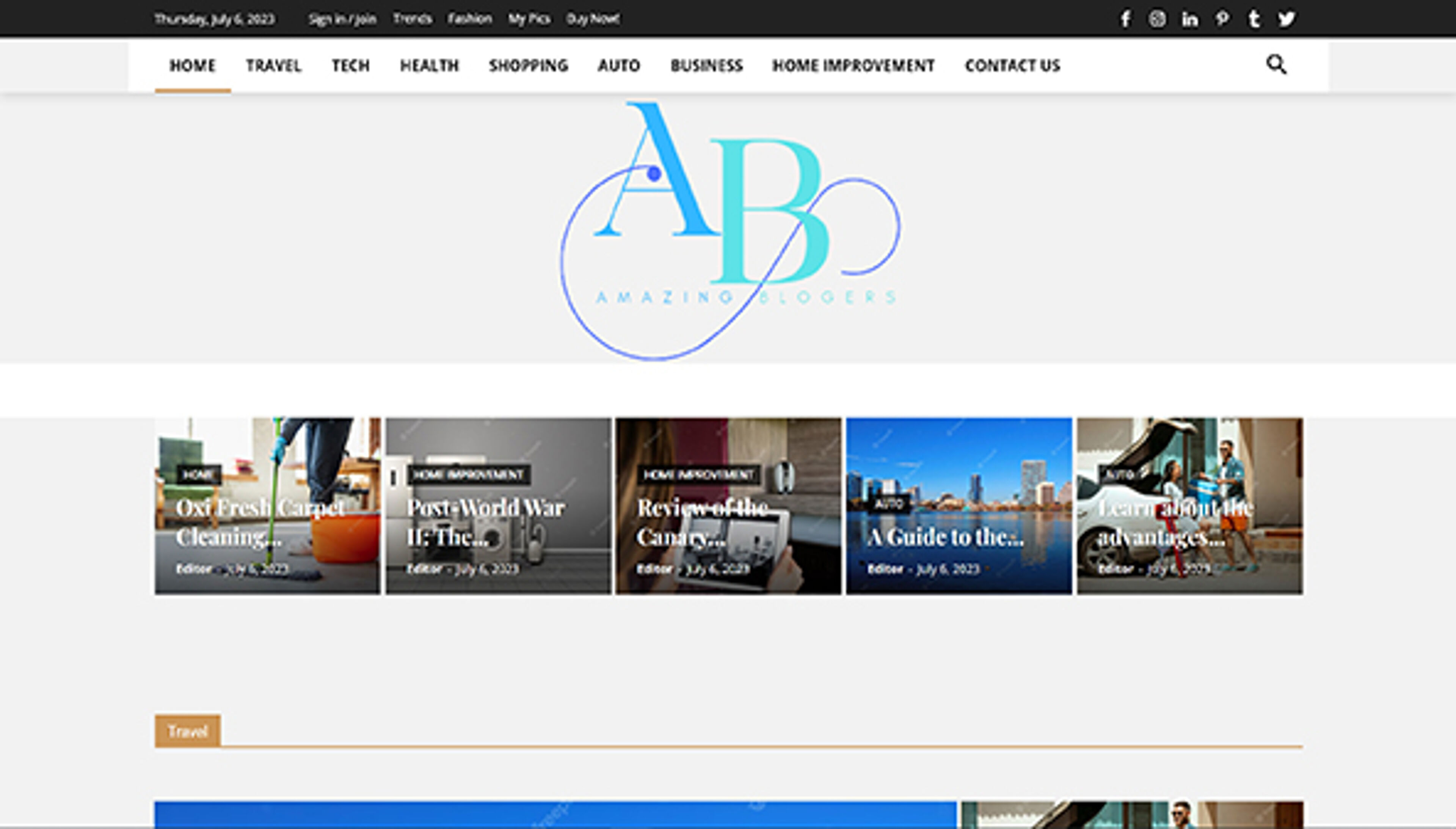Click the Editor author link on Post-World War II
This screenshot has width=1456, height=829.
pyautogui.click(x=424, y=568)
